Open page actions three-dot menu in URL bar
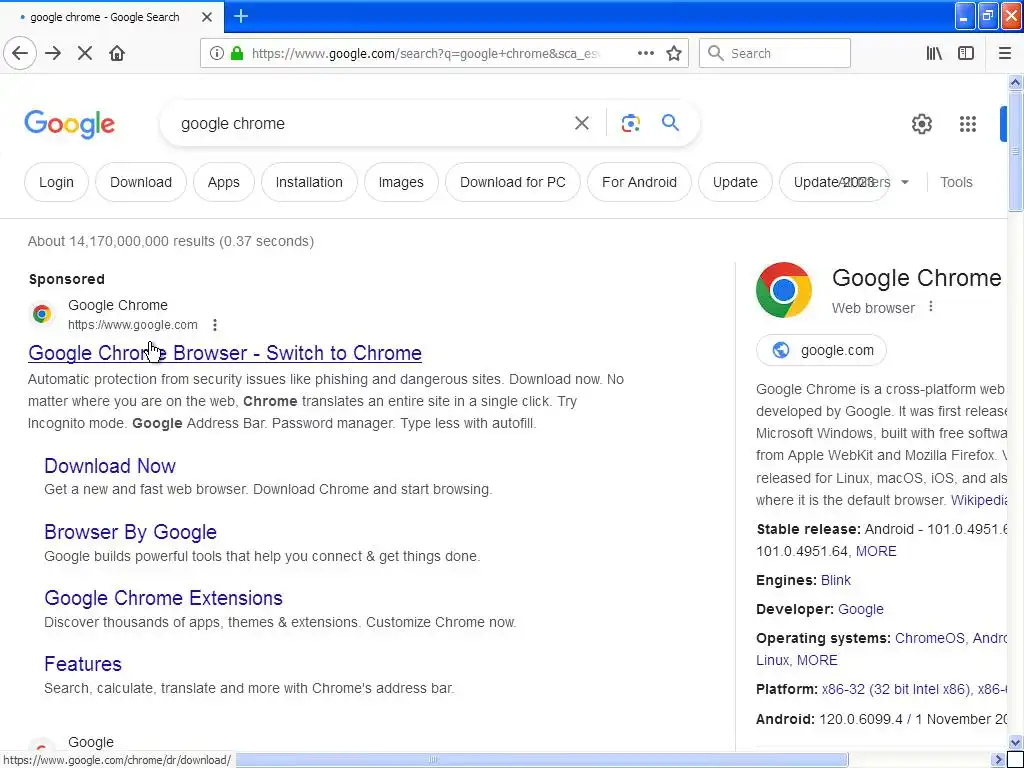Screen dimensions: 1024x768 pos(645,53)
